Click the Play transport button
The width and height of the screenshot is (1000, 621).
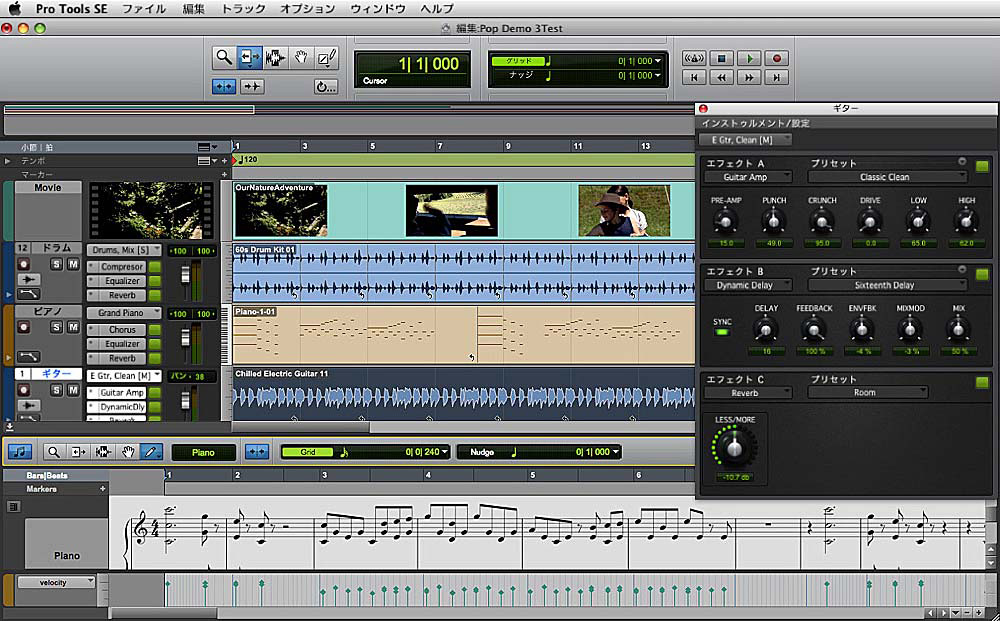pyautogui.click(x=748, y=59)
